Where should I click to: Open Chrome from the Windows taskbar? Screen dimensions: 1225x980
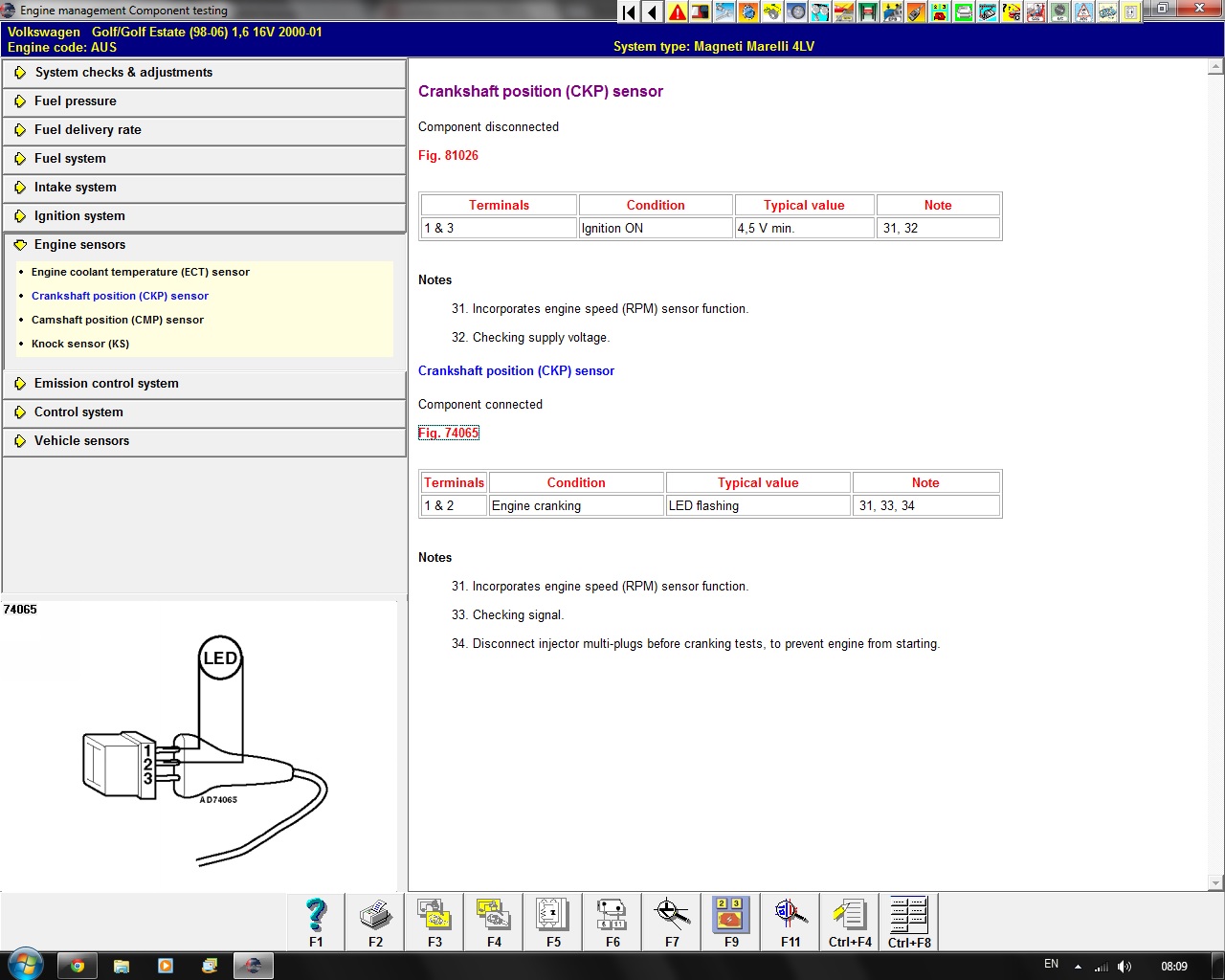[78, 966]
